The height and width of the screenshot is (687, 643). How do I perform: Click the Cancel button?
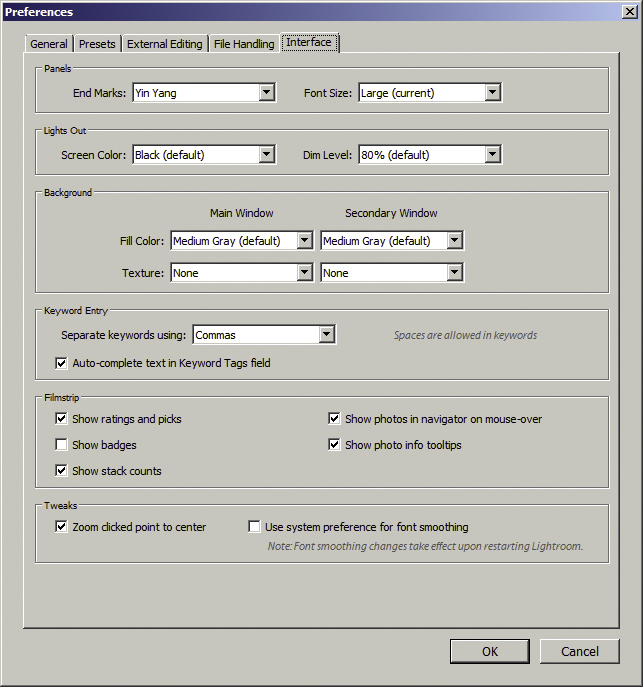(x=579, y=652)
